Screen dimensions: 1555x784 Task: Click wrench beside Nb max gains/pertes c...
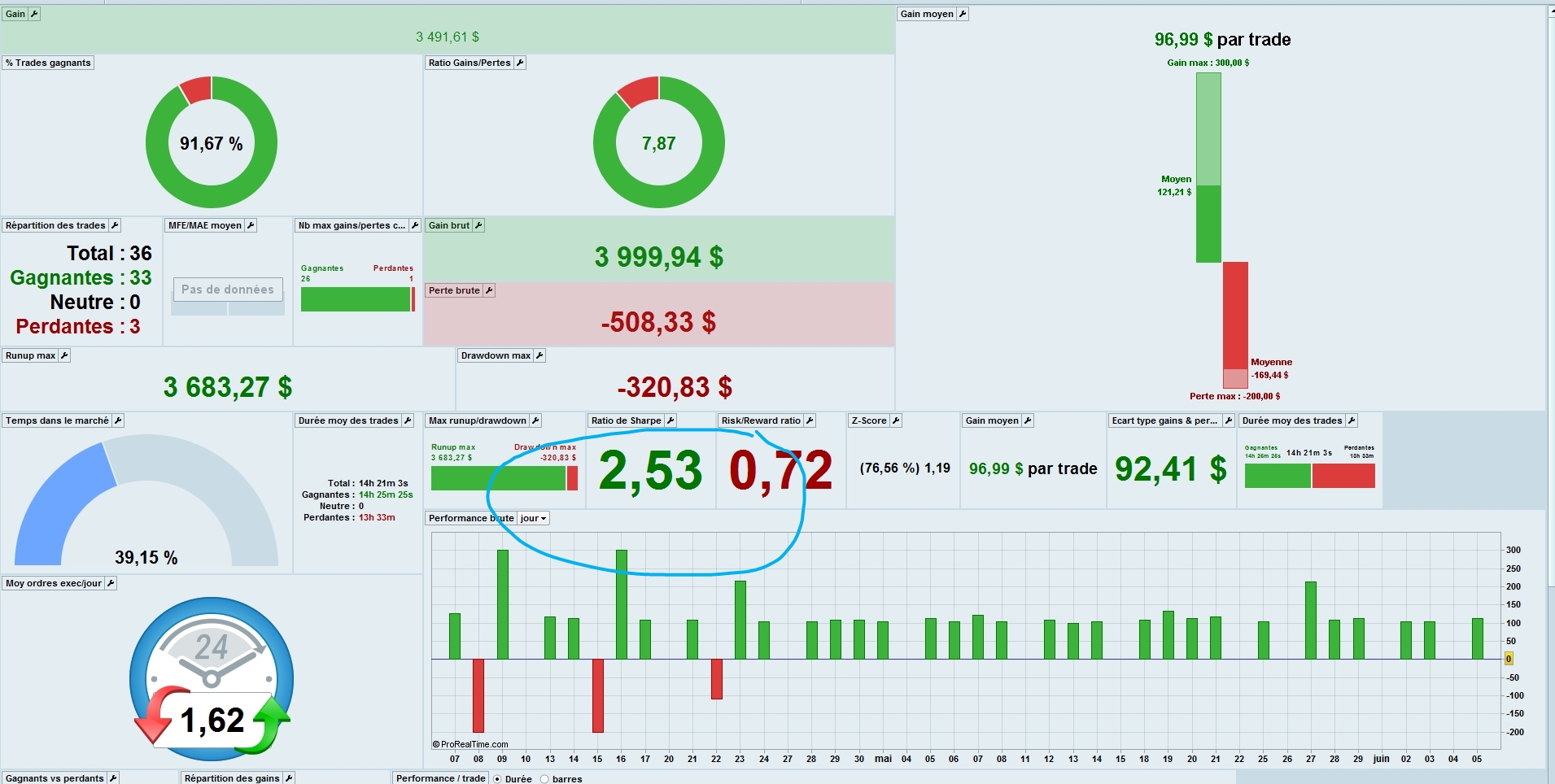[x=415, y=225]
